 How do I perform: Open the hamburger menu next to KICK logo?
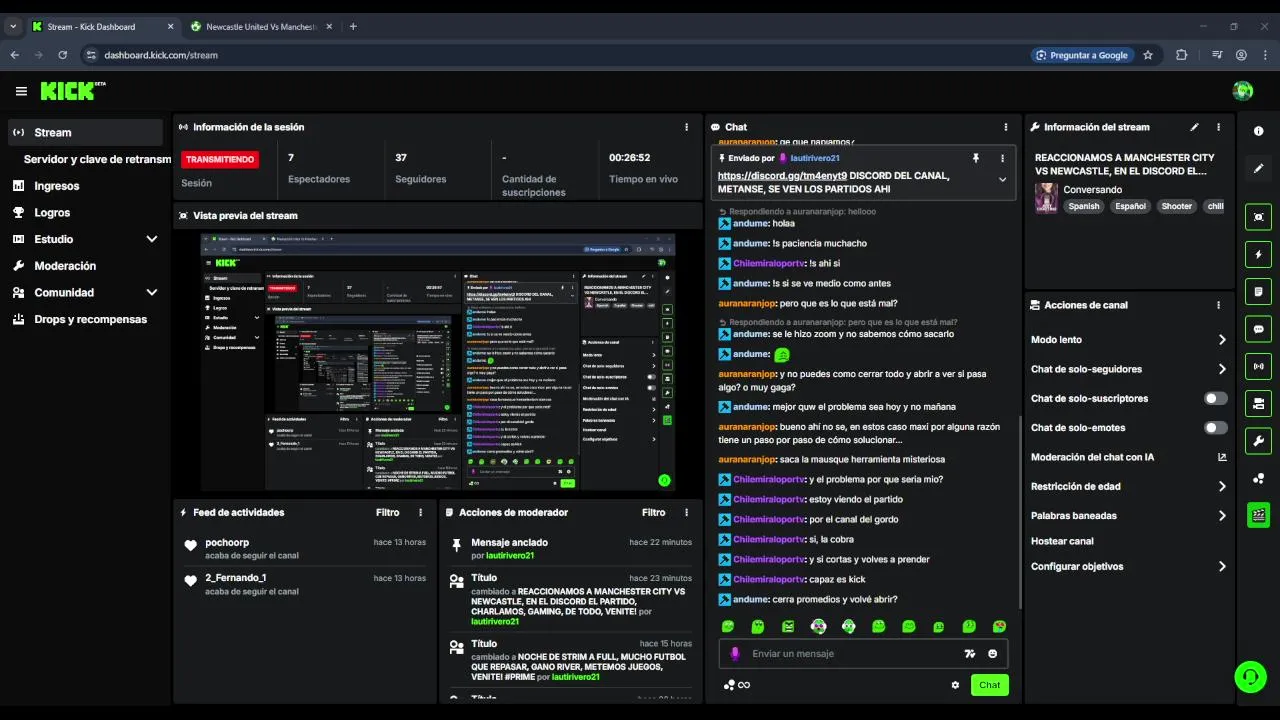tap(21, 91)
